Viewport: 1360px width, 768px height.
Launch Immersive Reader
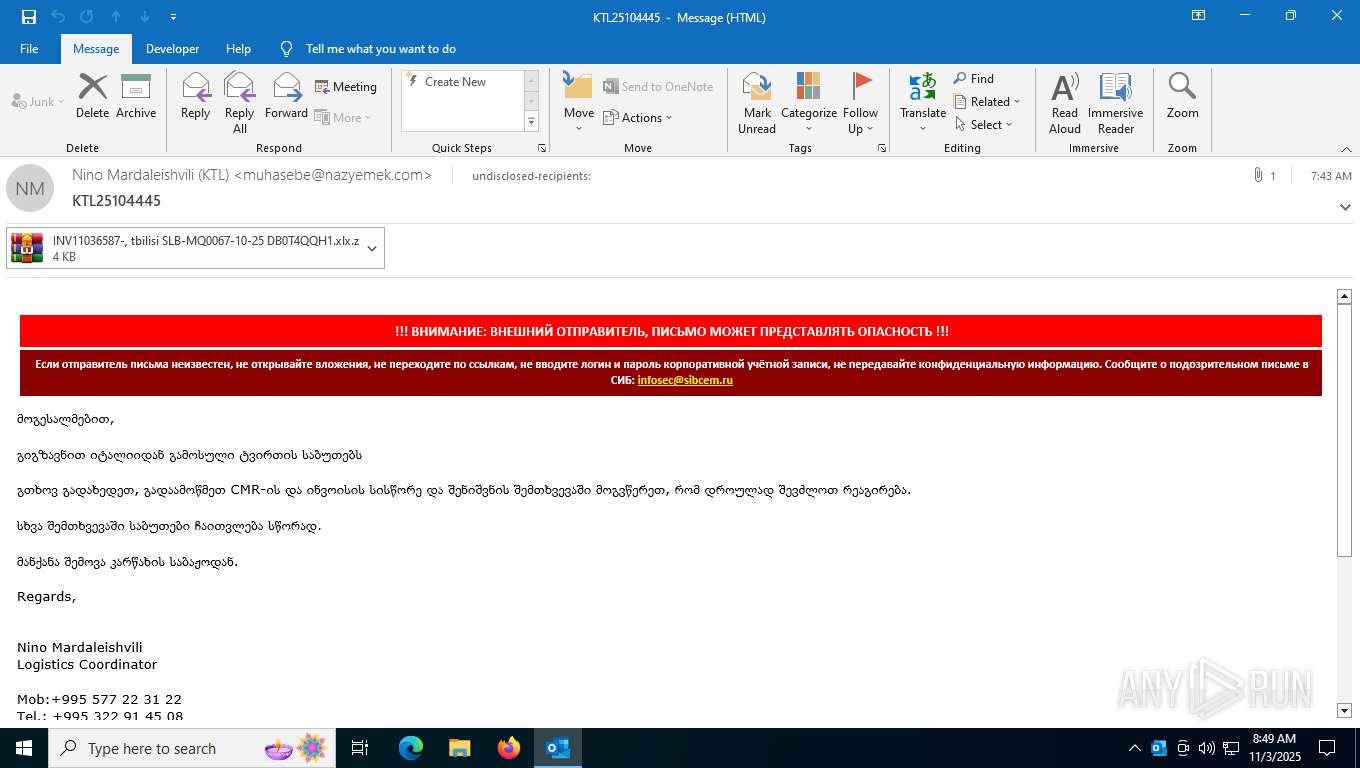pos(1115,102)
